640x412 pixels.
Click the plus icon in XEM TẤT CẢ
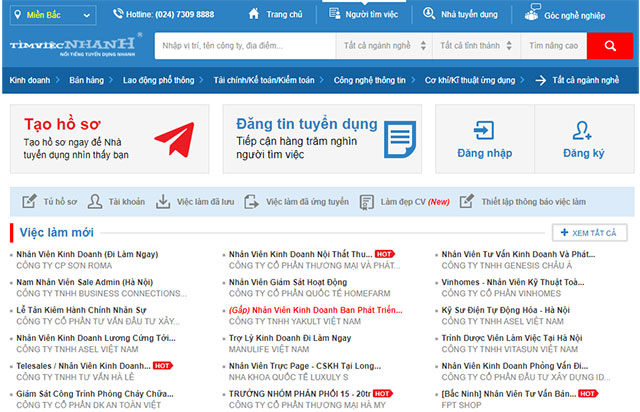click(x=564, y=232)
